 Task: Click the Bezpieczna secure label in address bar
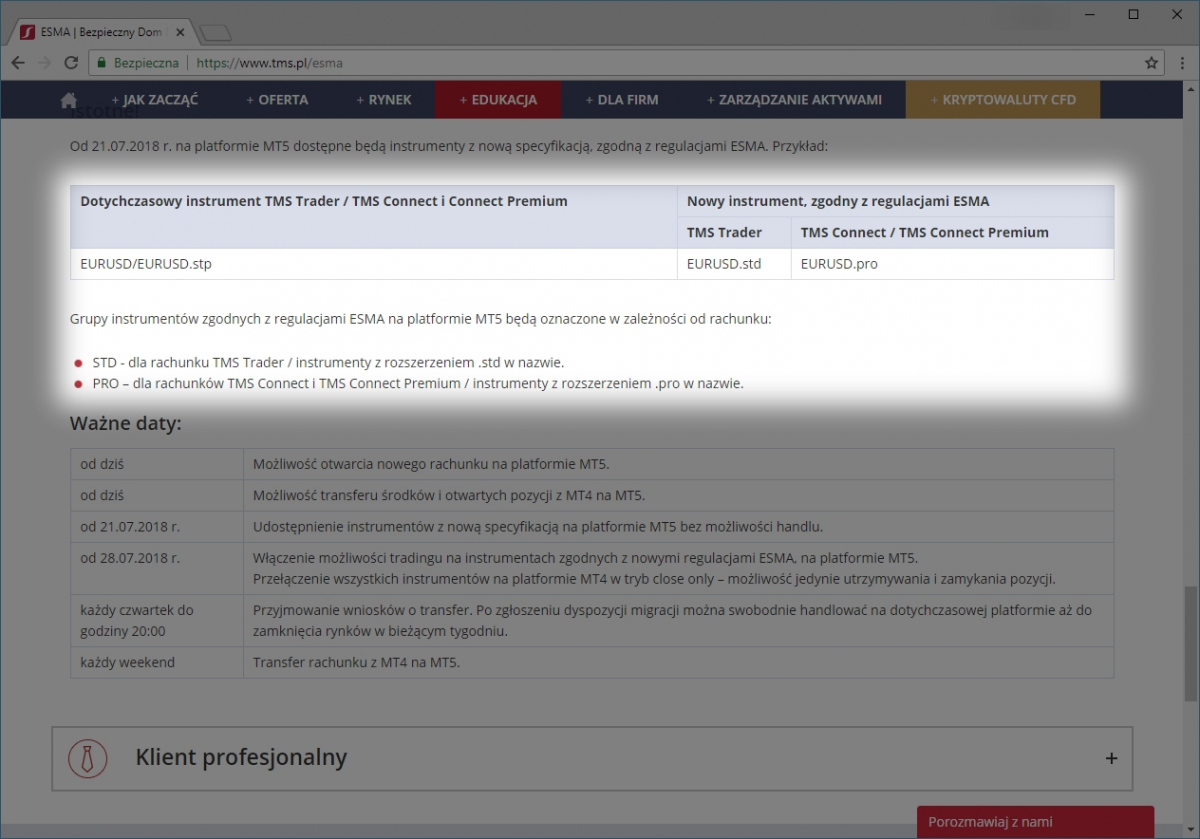(x=146, y=62)
